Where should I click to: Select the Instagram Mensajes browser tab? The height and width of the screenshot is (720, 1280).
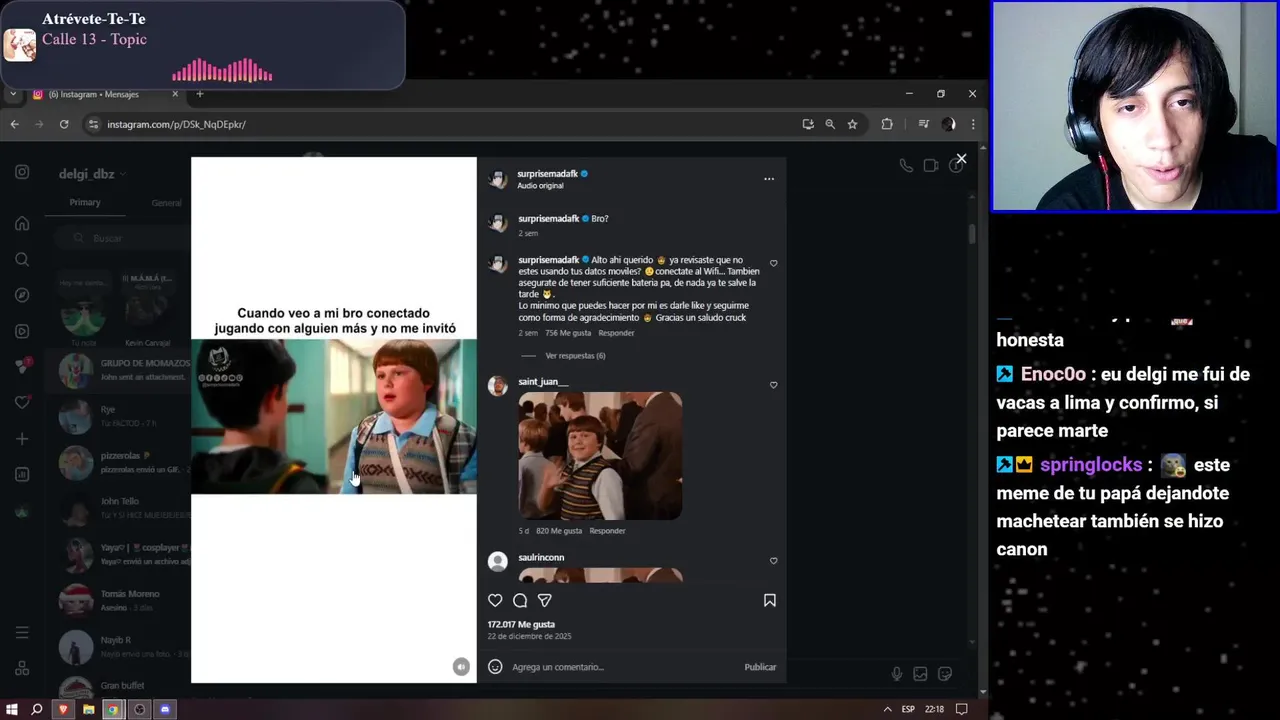coord(105,94)
